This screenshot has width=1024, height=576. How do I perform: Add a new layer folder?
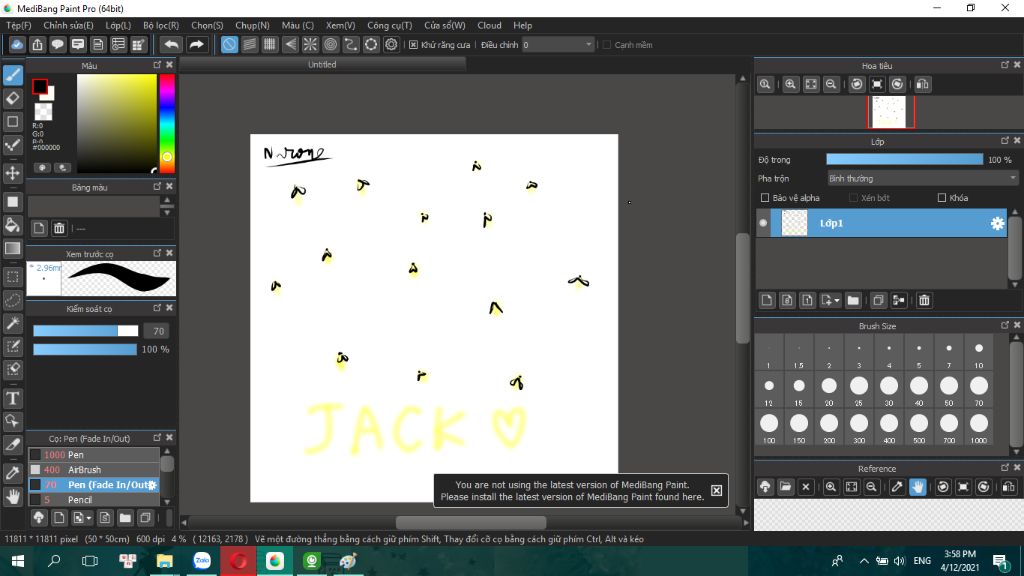click(853, 300)
